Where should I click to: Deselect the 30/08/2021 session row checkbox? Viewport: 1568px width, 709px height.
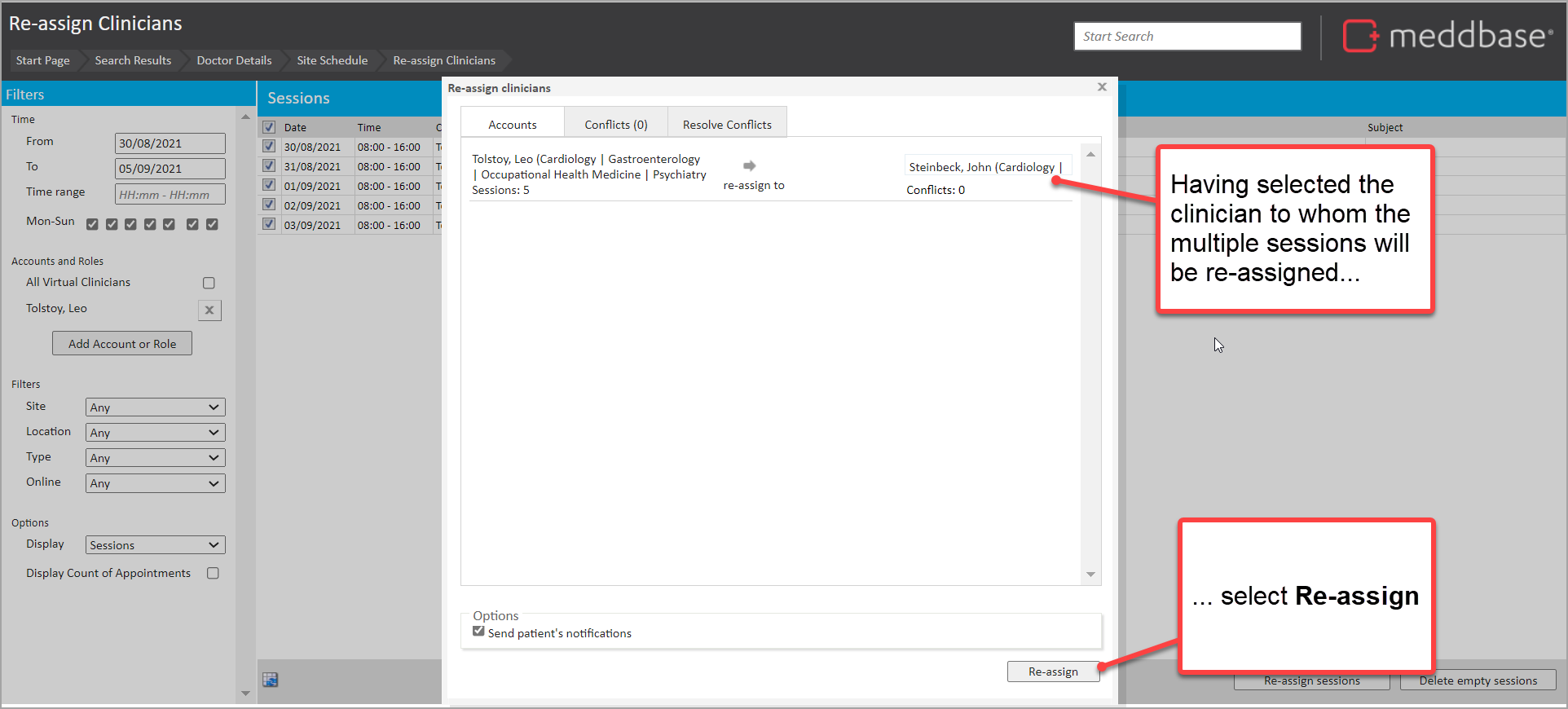[x=269, y=147]
